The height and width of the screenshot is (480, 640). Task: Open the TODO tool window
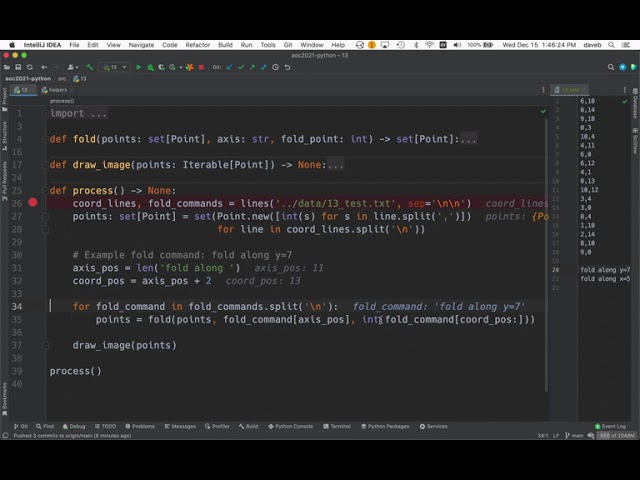(105, 426)
